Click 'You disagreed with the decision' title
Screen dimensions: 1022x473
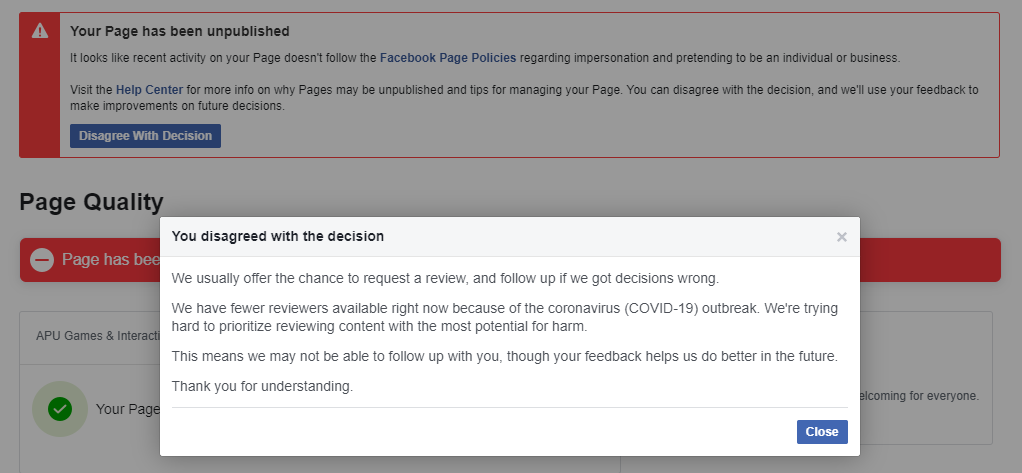[x=278, y=236]
